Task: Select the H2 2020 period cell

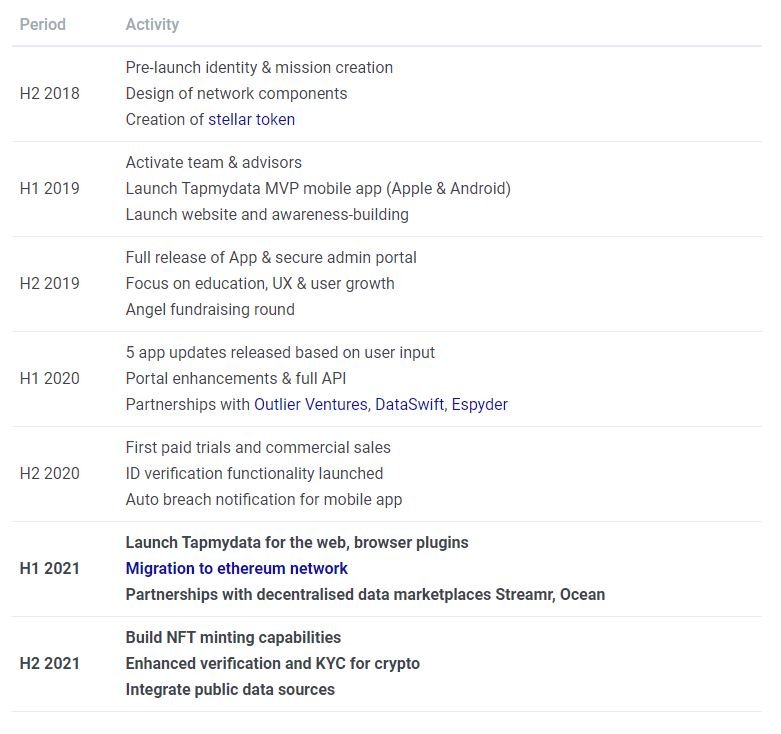Action: point(49,474)
